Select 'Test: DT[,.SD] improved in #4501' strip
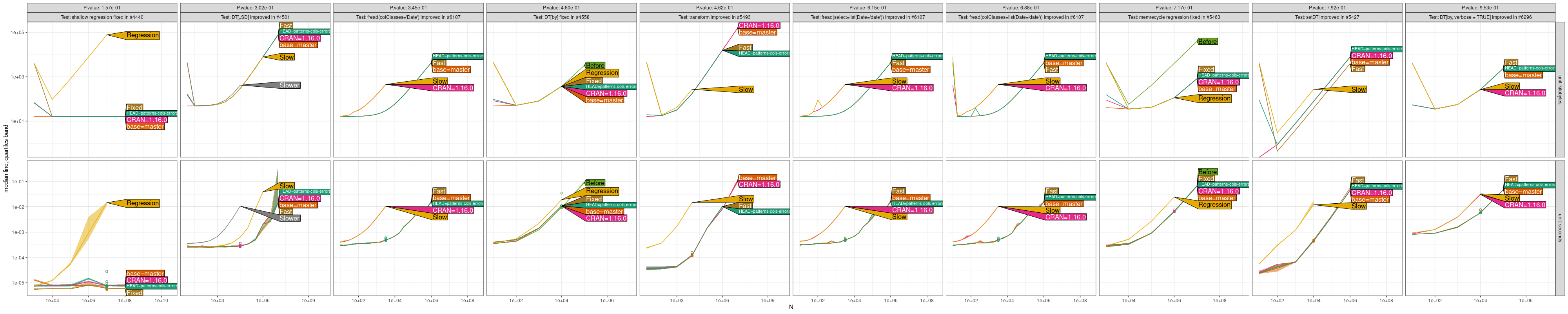 [255, 17]
